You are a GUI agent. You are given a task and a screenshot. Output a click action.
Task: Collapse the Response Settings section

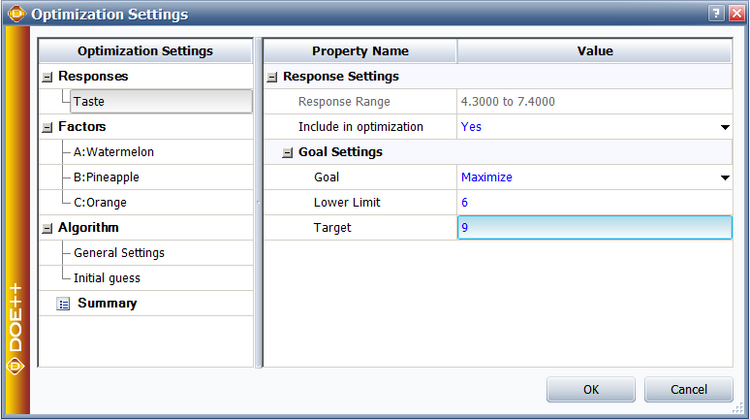coord(272,77)
